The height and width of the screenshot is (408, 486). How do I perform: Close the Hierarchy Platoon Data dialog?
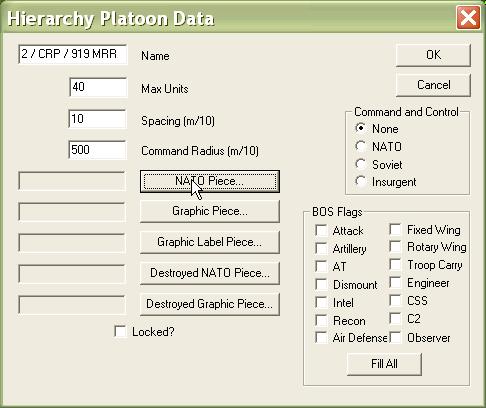pos(469,17)
